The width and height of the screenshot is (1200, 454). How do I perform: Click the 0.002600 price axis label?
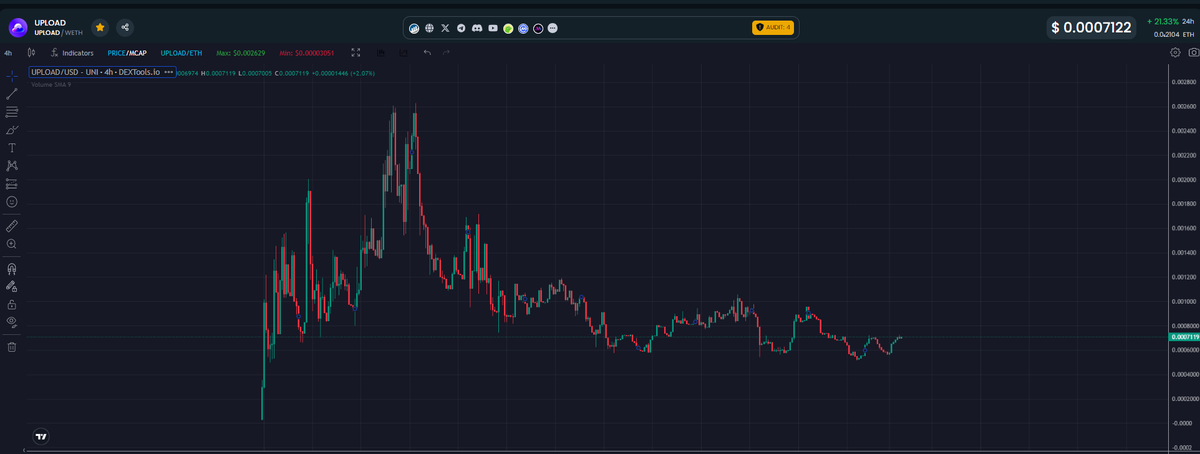coord(1182,106)
